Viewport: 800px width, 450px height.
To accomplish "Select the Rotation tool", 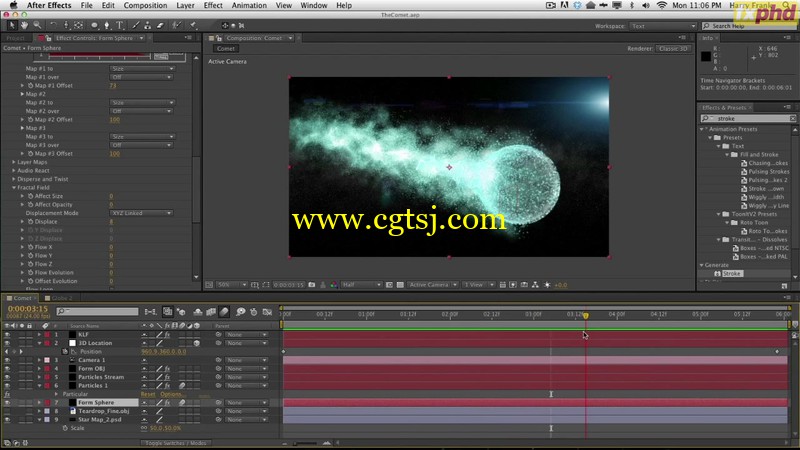I will (53, 25).
